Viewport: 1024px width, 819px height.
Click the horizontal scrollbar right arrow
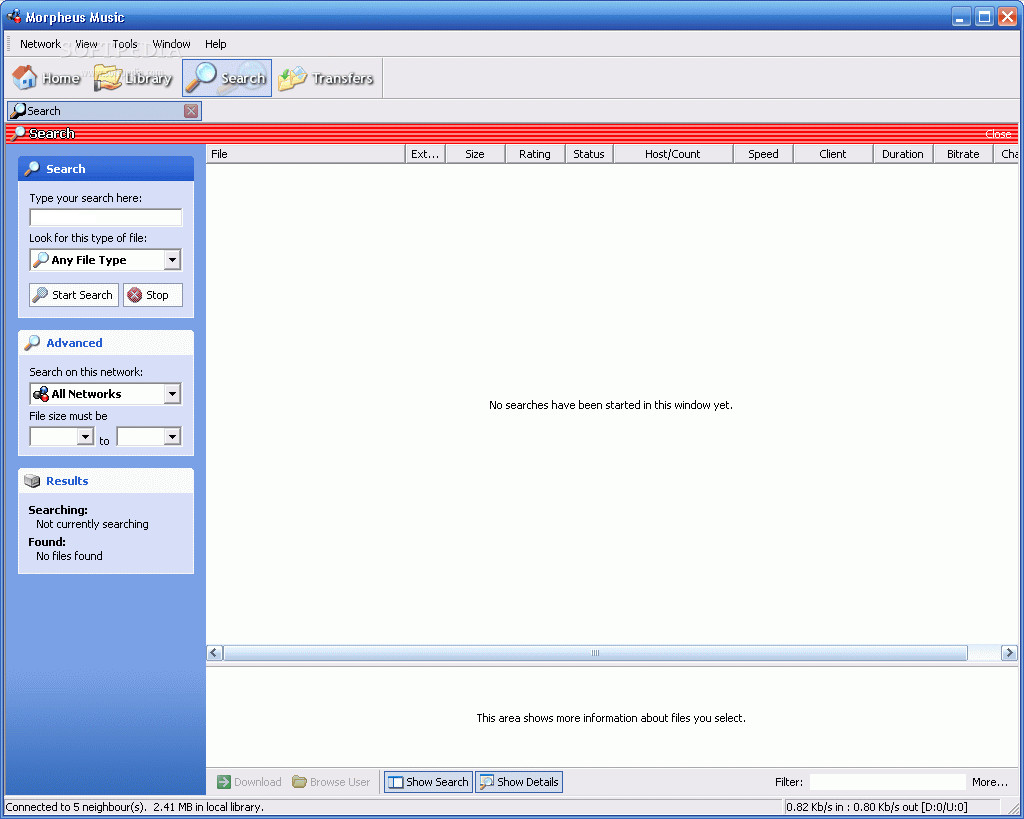(1009, 652)
